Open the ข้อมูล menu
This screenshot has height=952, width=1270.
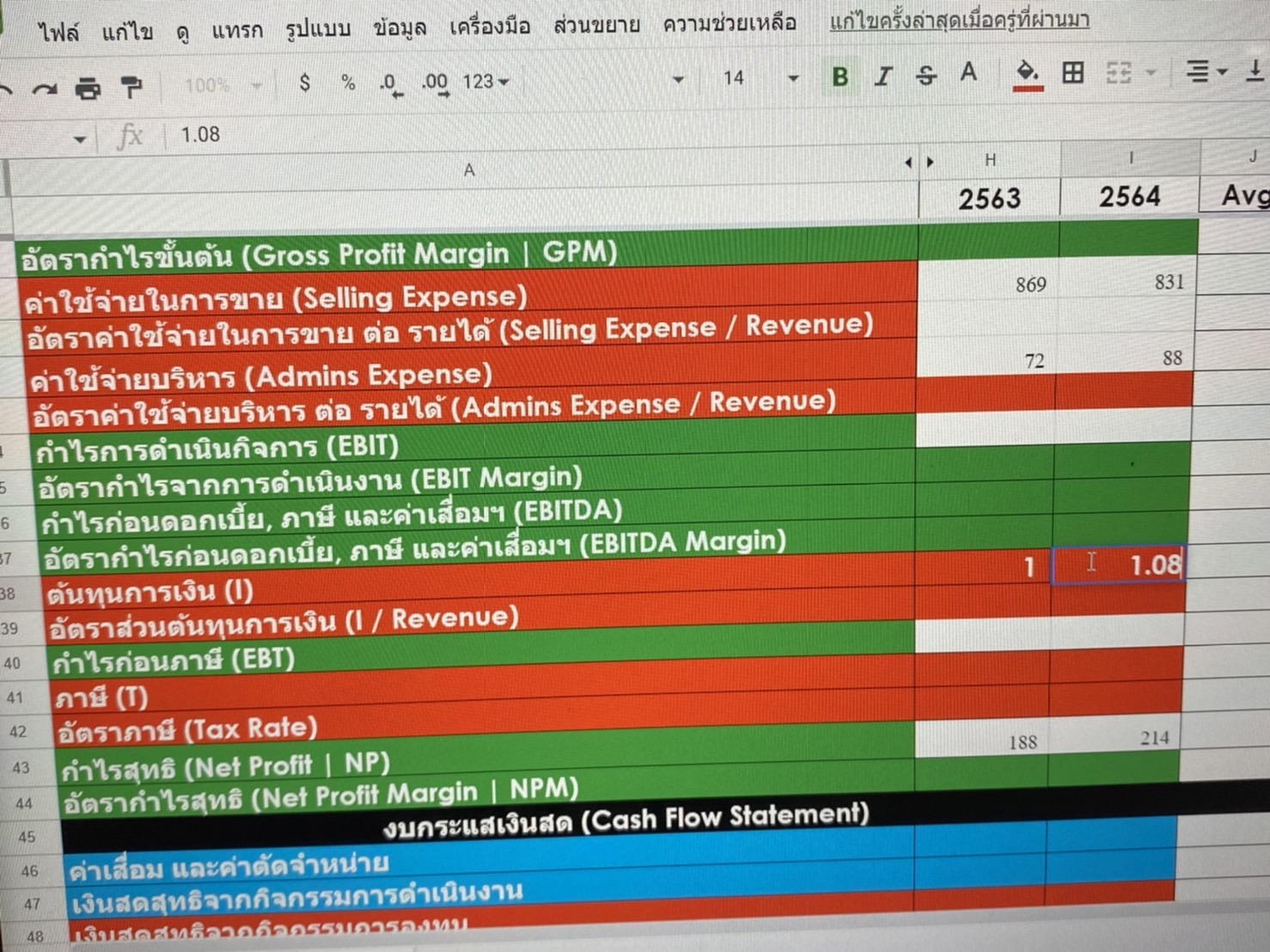tap(400, 27)
